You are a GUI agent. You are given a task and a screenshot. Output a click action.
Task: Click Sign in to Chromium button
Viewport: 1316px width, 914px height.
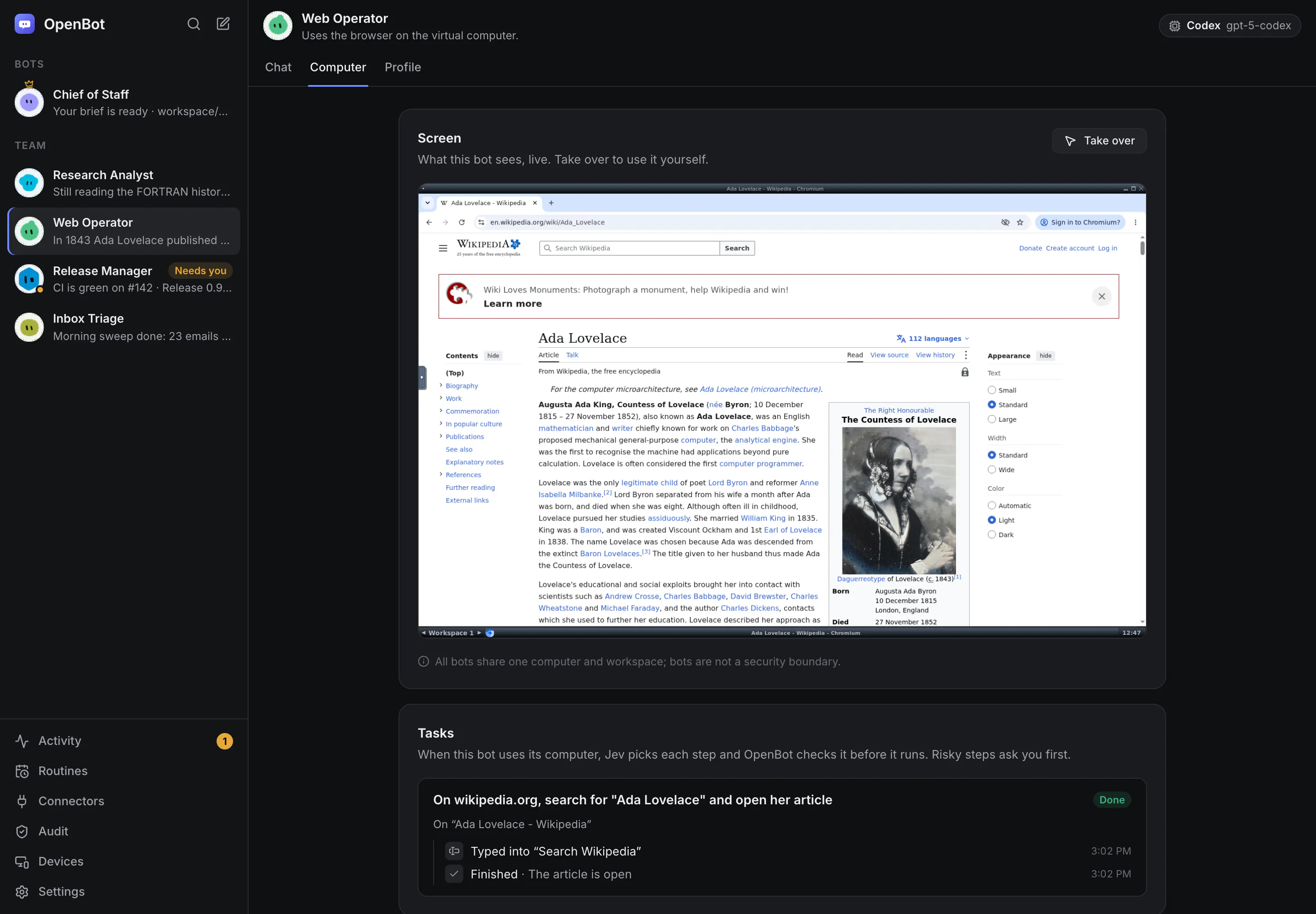(x=1079, y=222)
